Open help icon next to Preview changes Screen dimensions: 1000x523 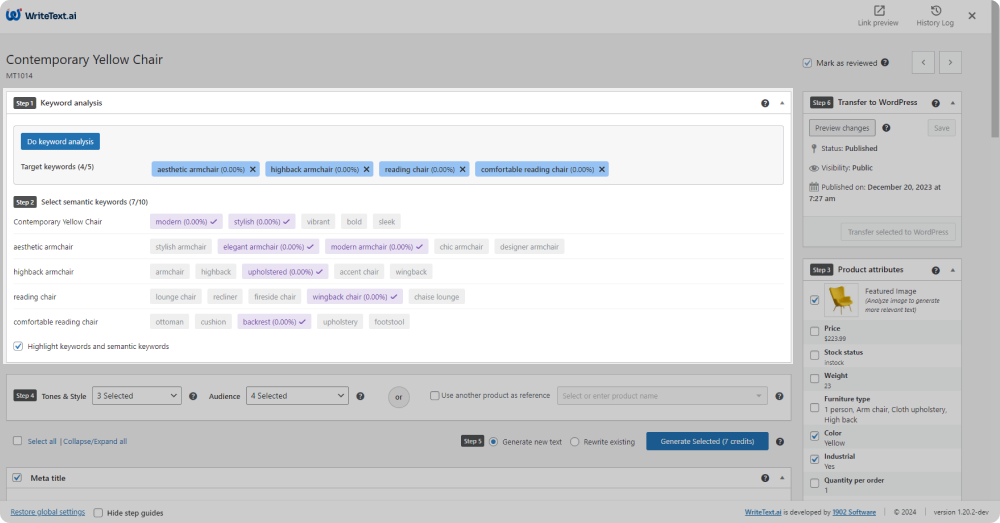pyautogui.click(x=886, y=128)
